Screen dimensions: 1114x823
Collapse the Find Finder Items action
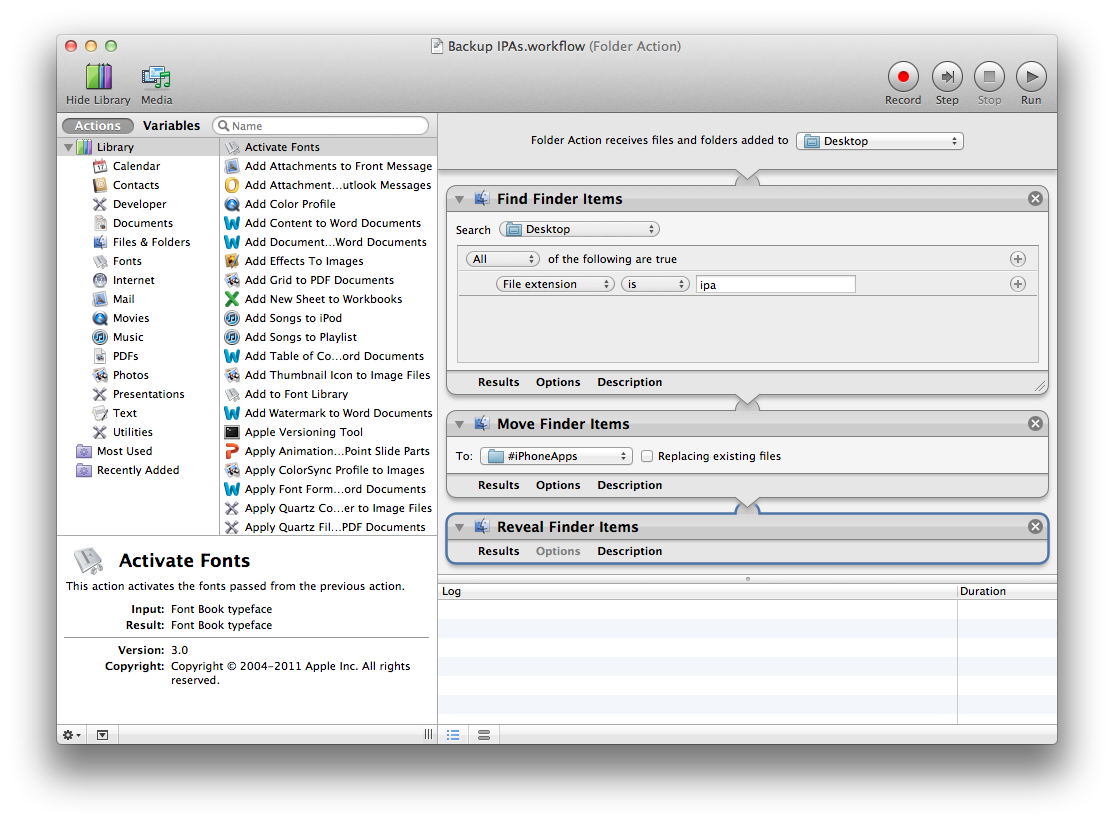click(460, 200)
